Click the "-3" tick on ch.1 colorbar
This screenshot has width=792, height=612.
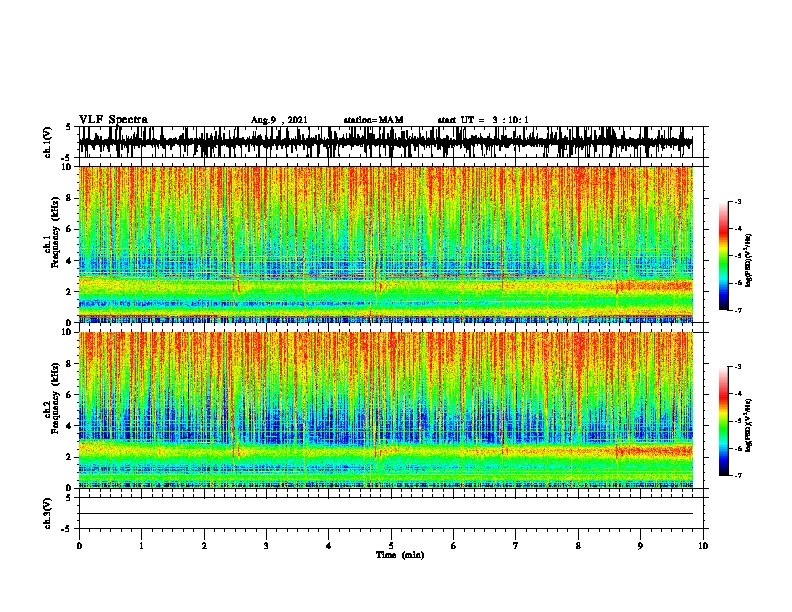[x=738, y=202]
